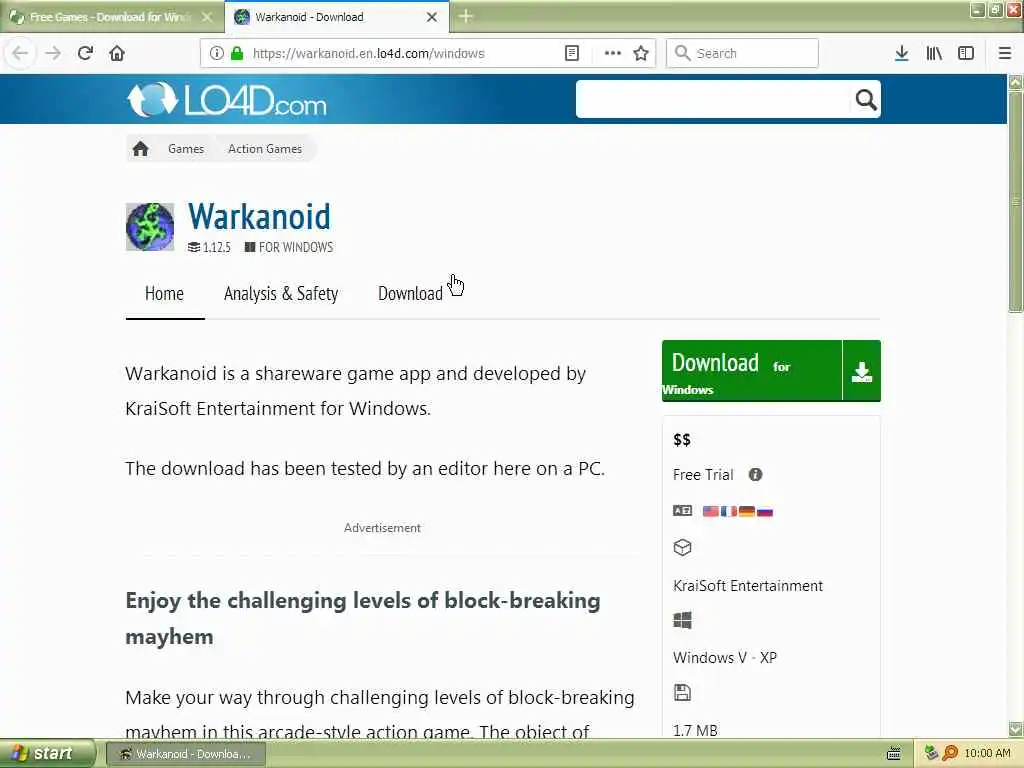Image resolution: width=1024 pixels, height=768 pixels.
Task: Click the 1.7 MB file size text
Action: (696, 730)
